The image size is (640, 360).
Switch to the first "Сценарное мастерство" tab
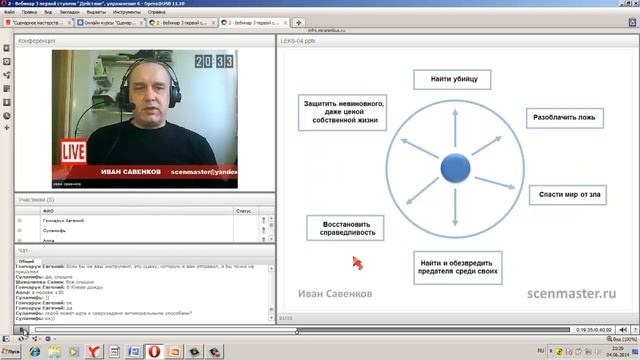(x=38, y=23)
